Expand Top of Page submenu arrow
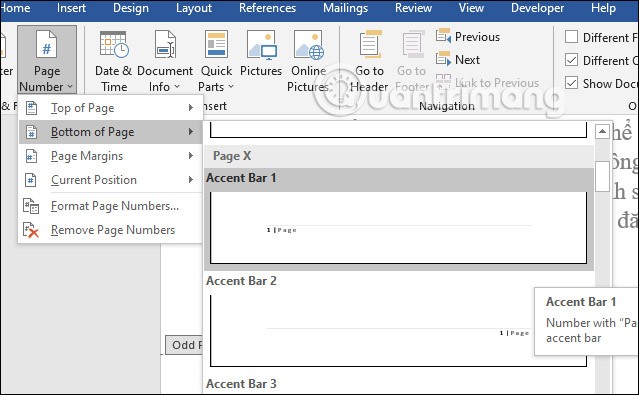639x395 pixels. click(191, 108)
